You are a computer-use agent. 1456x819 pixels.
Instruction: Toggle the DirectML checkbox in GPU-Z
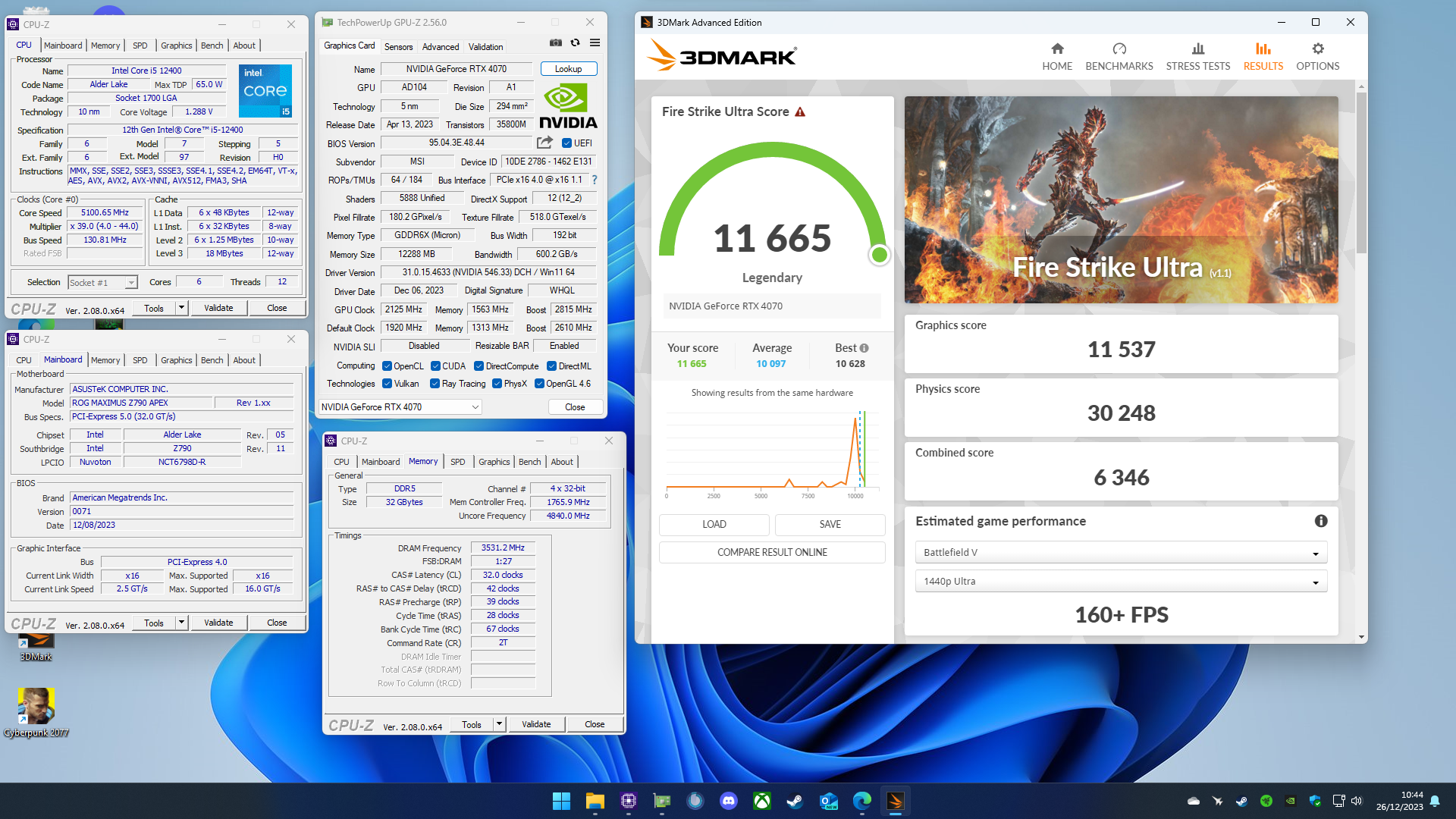pos(552,366)
